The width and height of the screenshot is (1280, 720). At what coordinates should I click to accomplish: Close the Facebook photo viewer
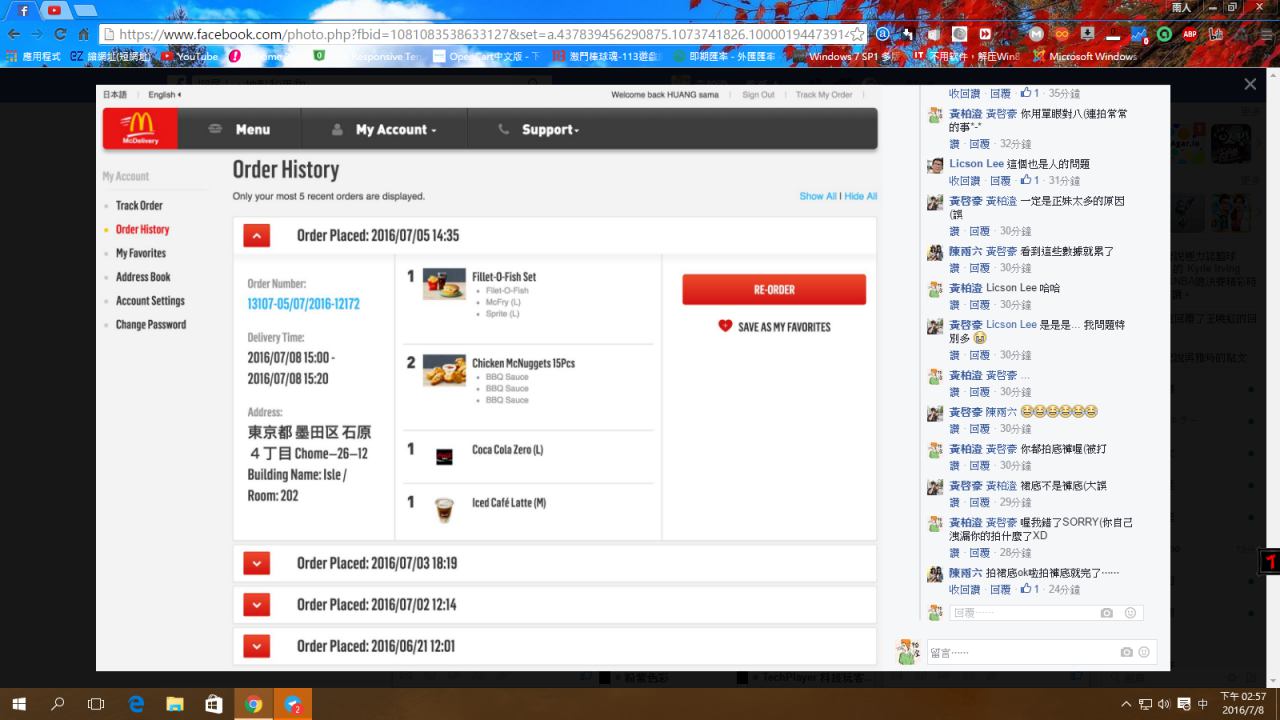click(1249, 85)
